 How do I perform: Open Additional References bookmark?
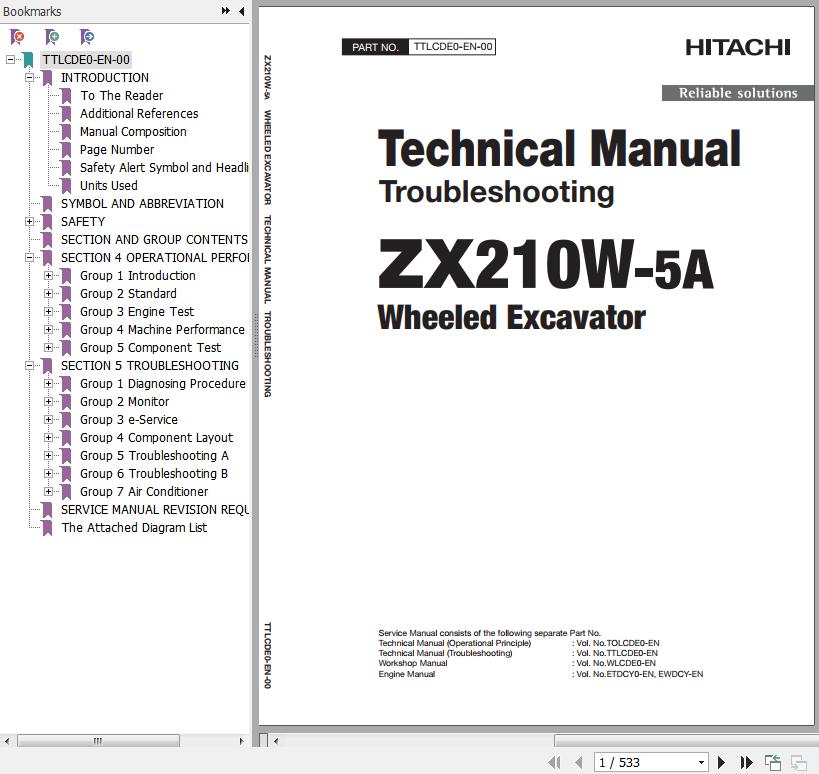coord(139,113)
